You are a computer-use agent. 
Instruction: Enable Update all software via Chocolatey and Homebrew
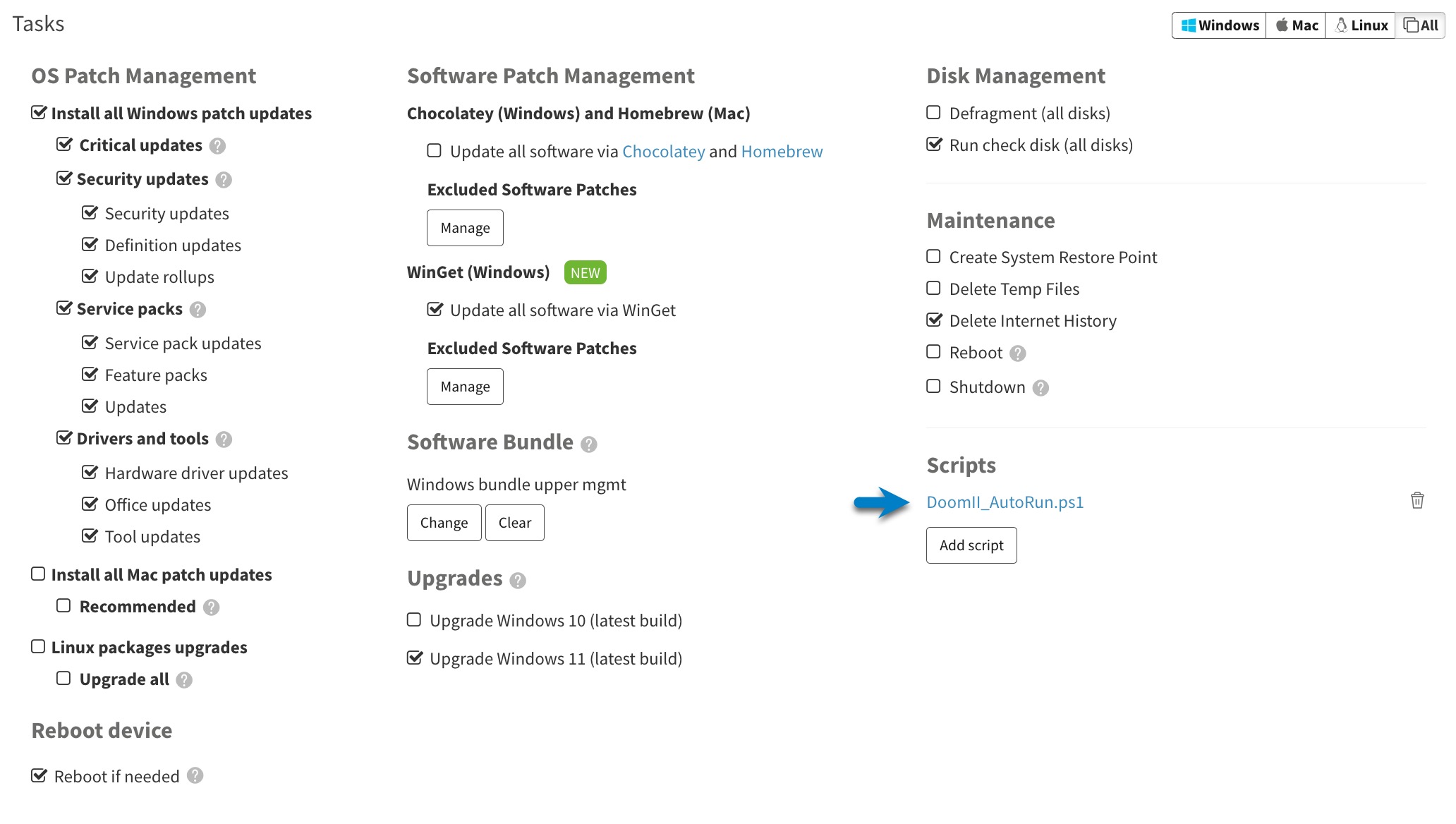(x=435, y=151)
